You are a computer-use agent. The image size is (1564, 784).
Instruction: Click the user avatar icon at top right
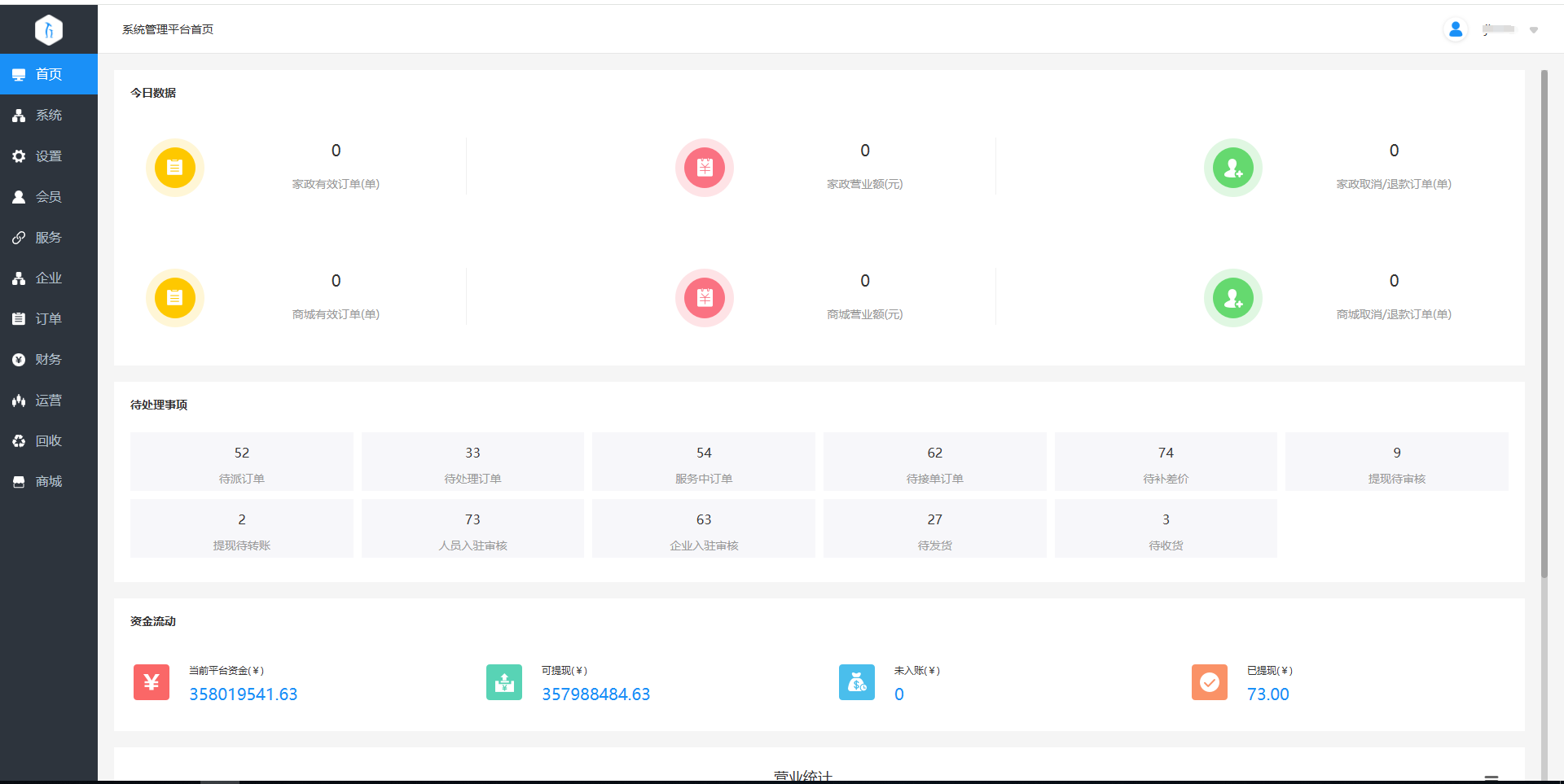pos(1455,29)
